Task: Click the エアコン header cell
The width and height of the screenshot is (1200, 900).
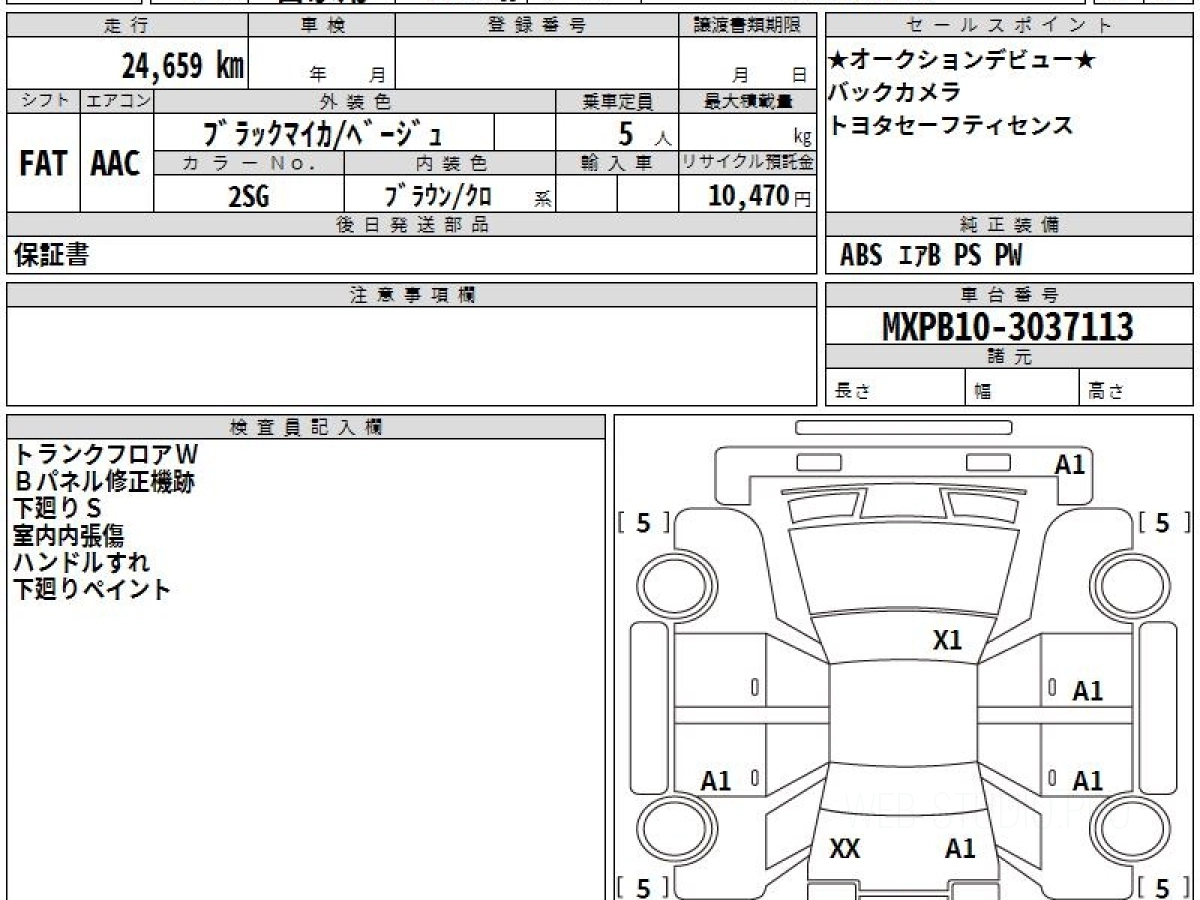Action: point(117,101)
